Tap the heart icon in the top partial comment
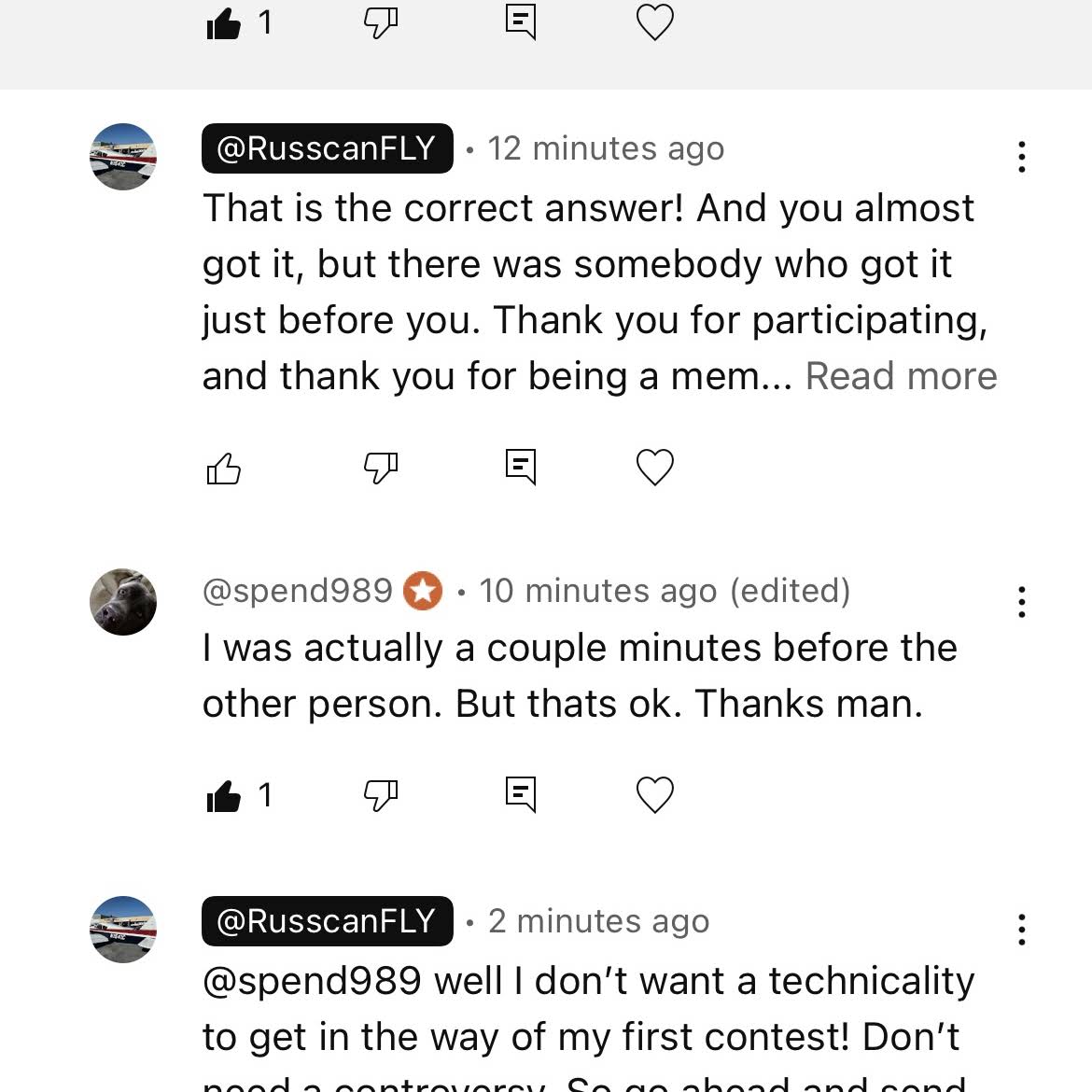This screenshot has width=1092, height=1092. [x=654, y=22]
